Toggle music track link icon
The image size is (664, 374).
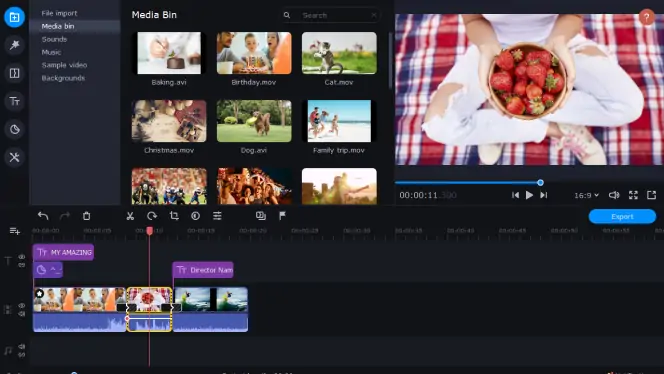coord(22,355)
